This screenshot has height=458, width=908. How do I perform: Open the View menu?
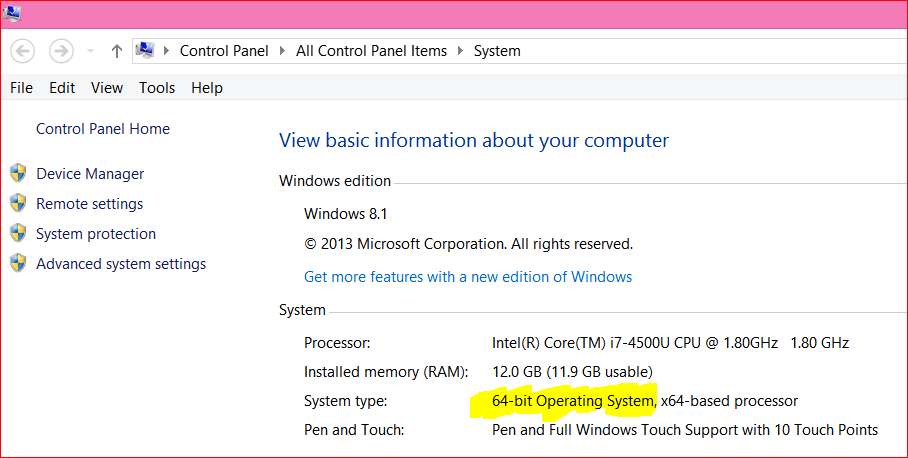coord(107,87)
